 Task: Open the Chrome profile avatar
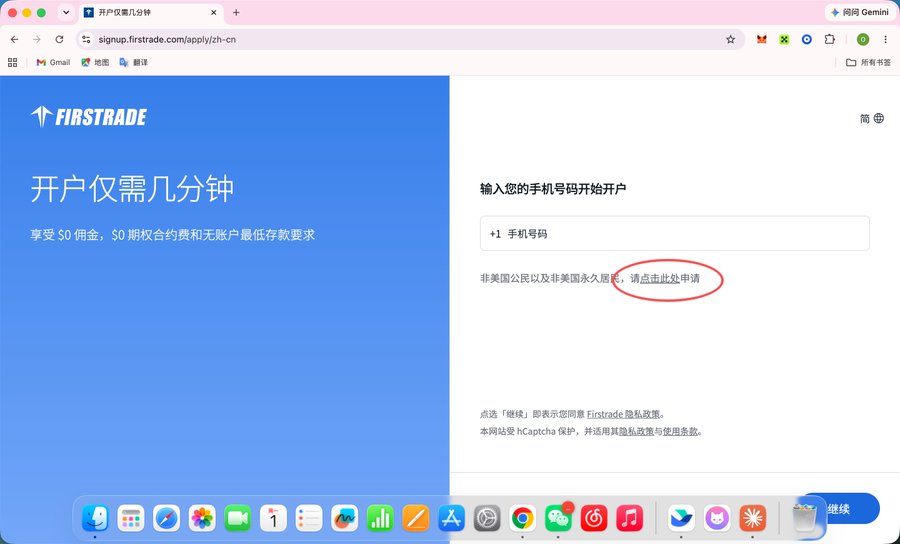863,40
